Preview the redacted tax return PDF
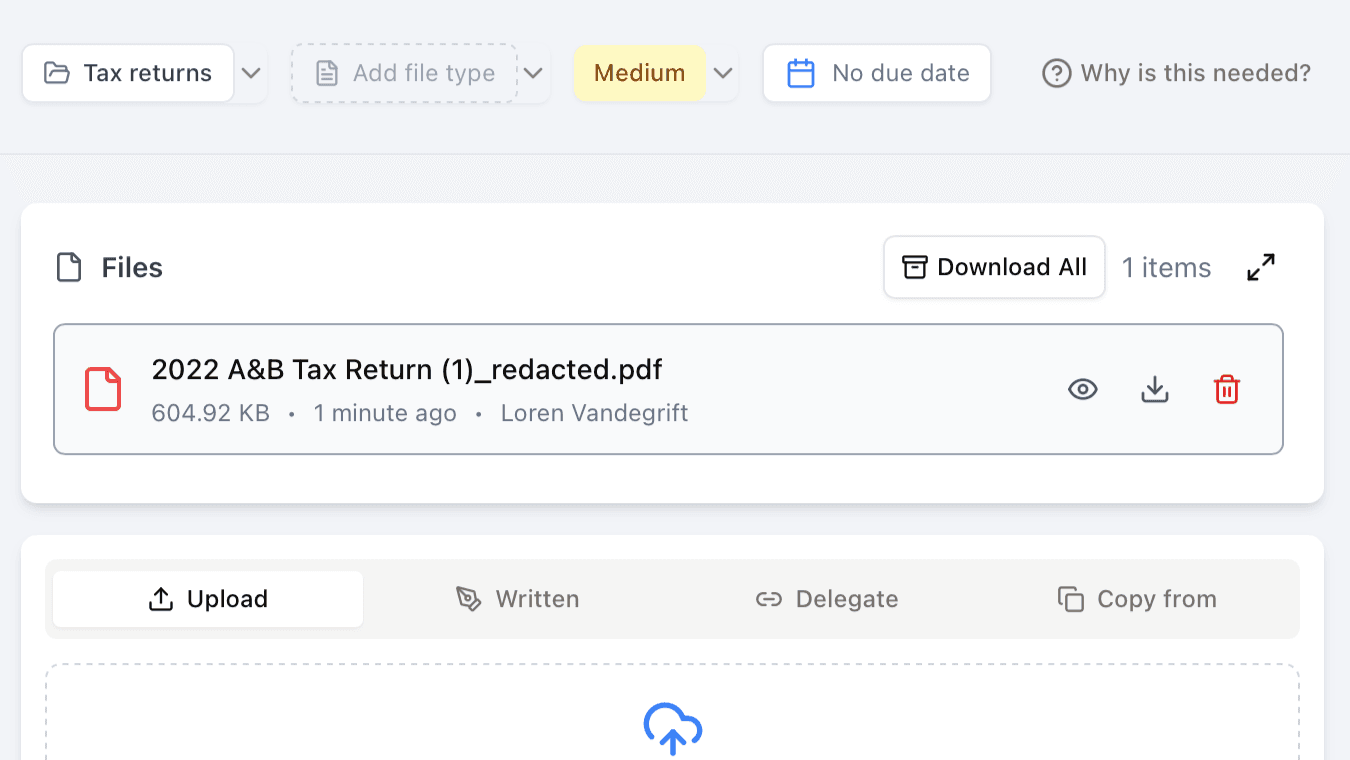The image size is (1350, 760). 1082,389
